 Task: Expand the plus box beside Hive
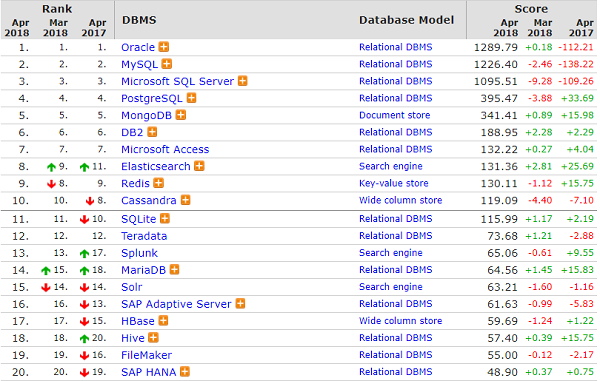point(153,338)
